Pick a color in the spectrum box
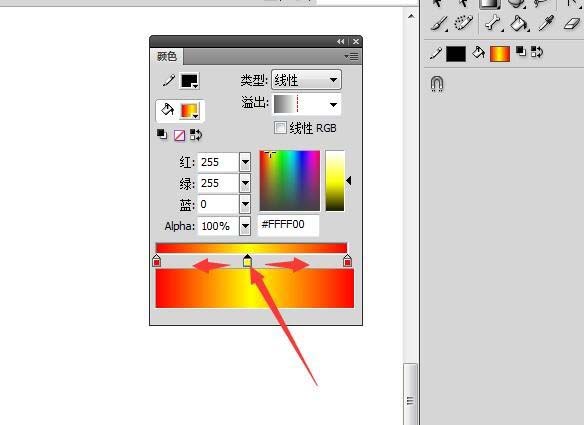This screenshot has height=425, width=584. 290,181
